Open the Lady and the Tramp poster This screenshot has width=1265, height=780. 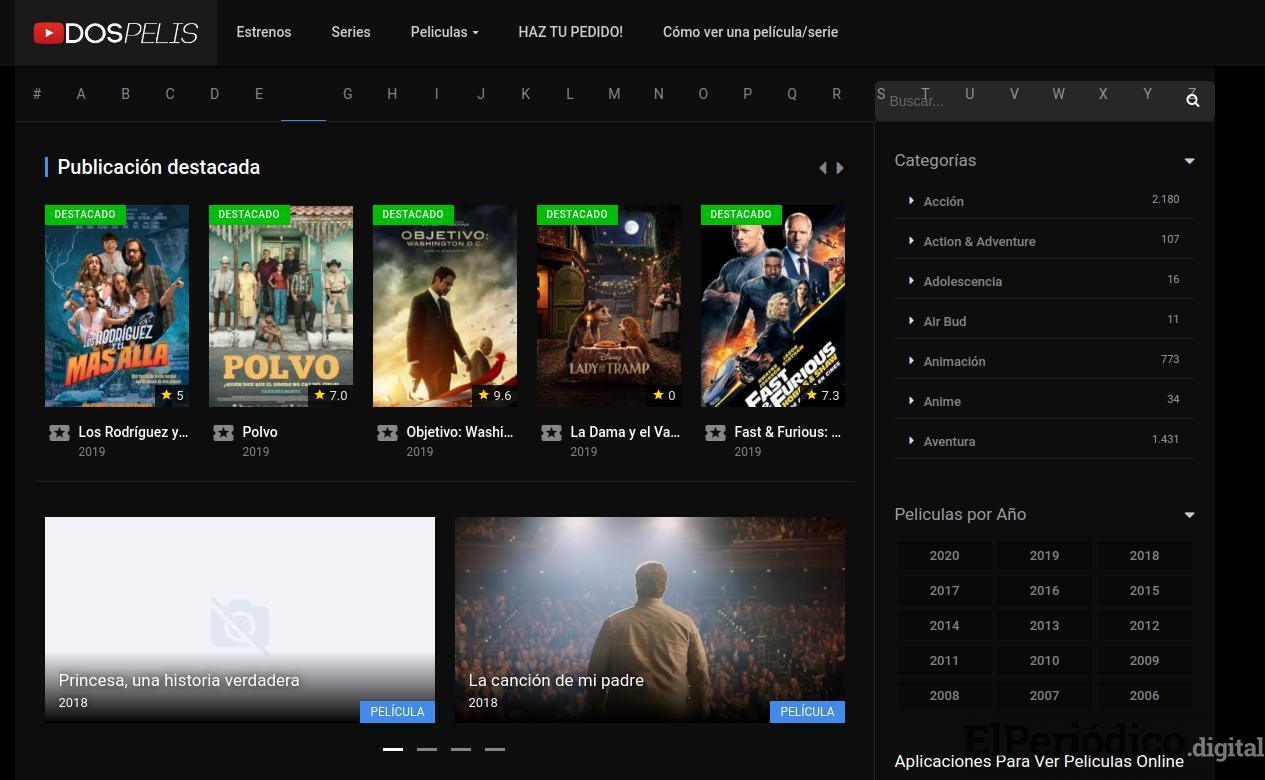609,306
